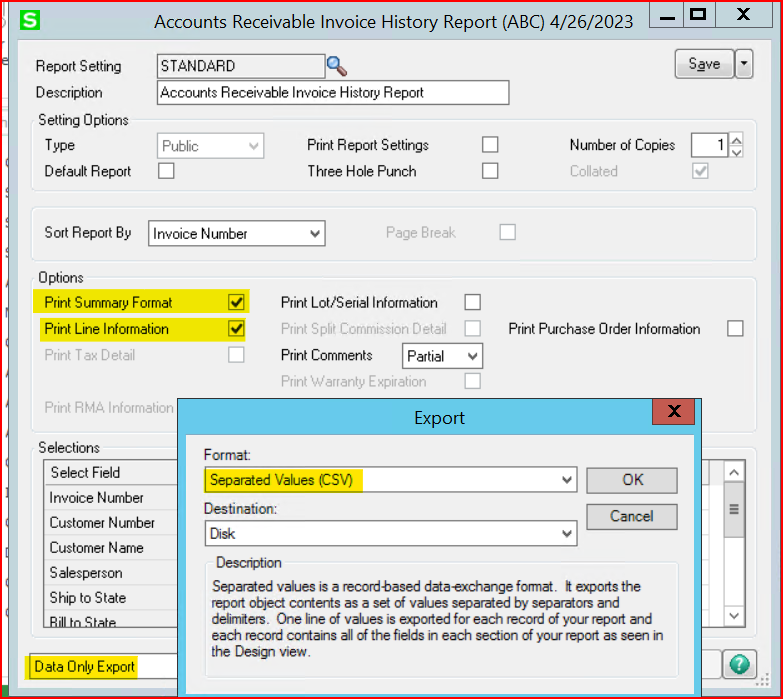Click the green help question mark icon
This screenshot has height=699, width=783.
point(740,665)
